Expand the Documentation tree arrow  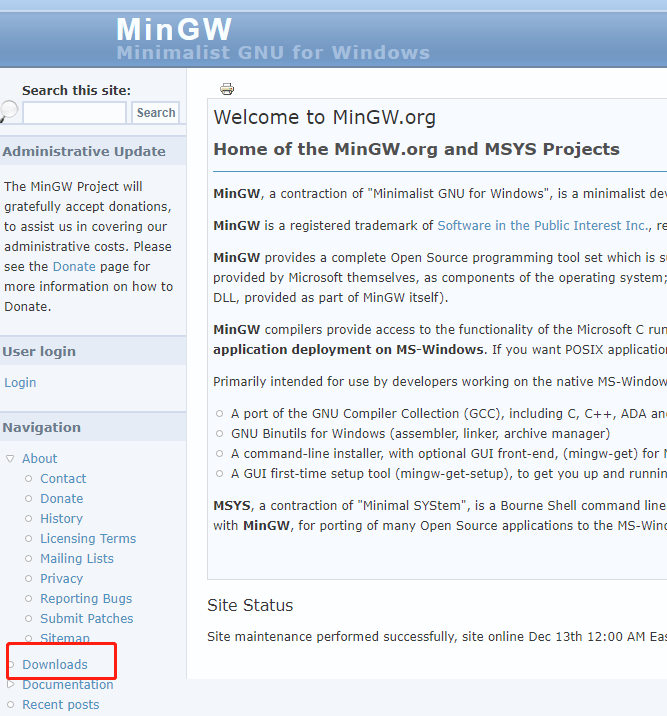pyautogui.click(x=11, y=684)
